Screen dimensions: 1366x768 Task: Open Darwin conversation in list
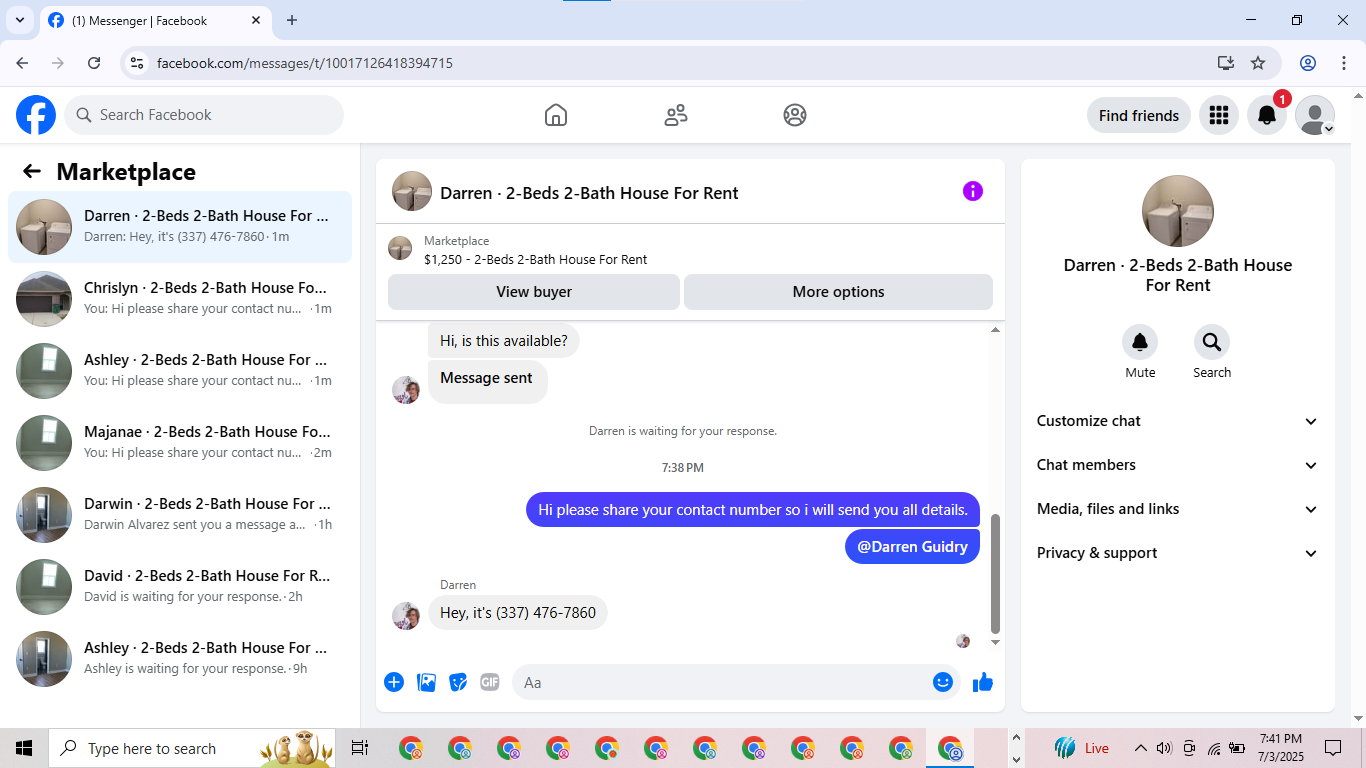[x=180, y=515]
